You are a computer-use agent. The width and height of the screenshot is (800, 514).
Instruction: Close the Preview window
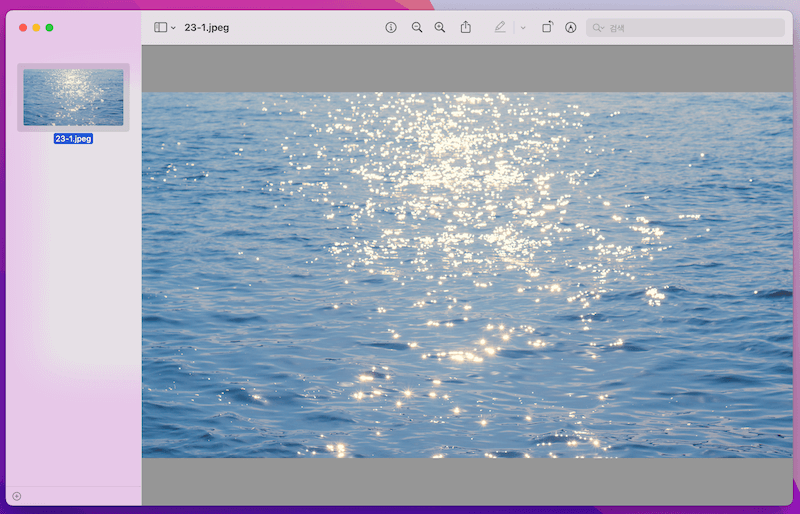[x=23, y=28]
